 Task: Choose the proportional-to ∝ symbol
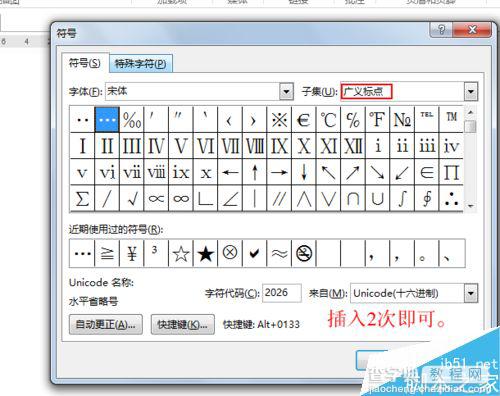click(x=156, y=198)
